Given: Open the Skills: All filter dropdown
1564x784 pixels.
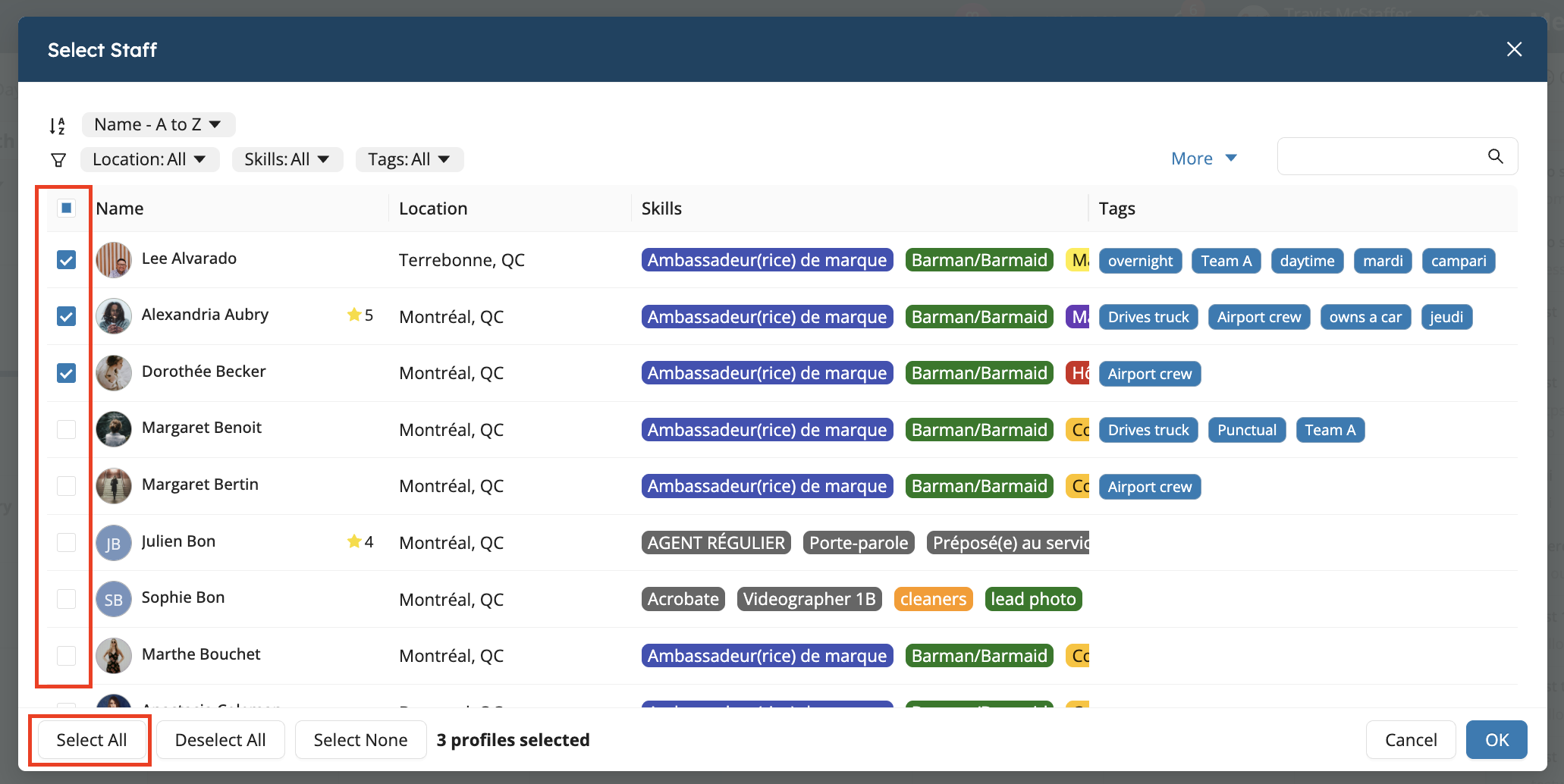Looking at the screenshot, I should 287,159.
